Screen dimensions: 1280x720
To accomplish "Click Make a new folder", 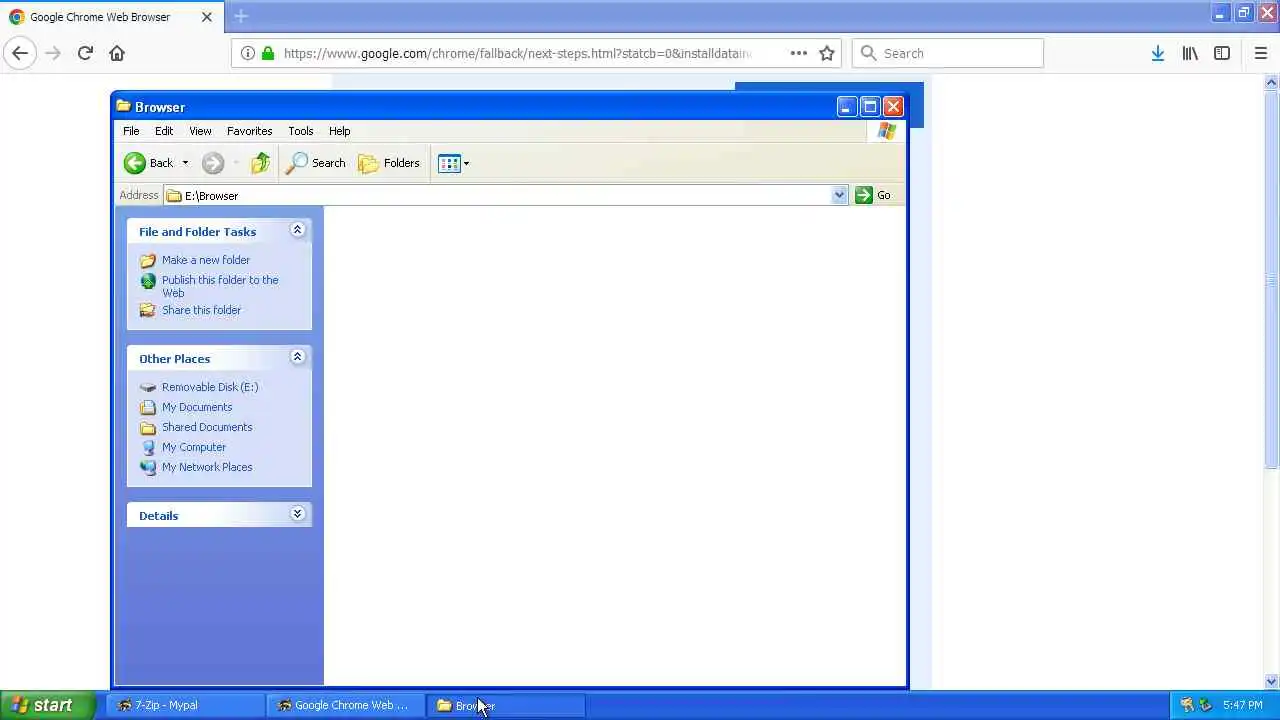I will 206,260.
